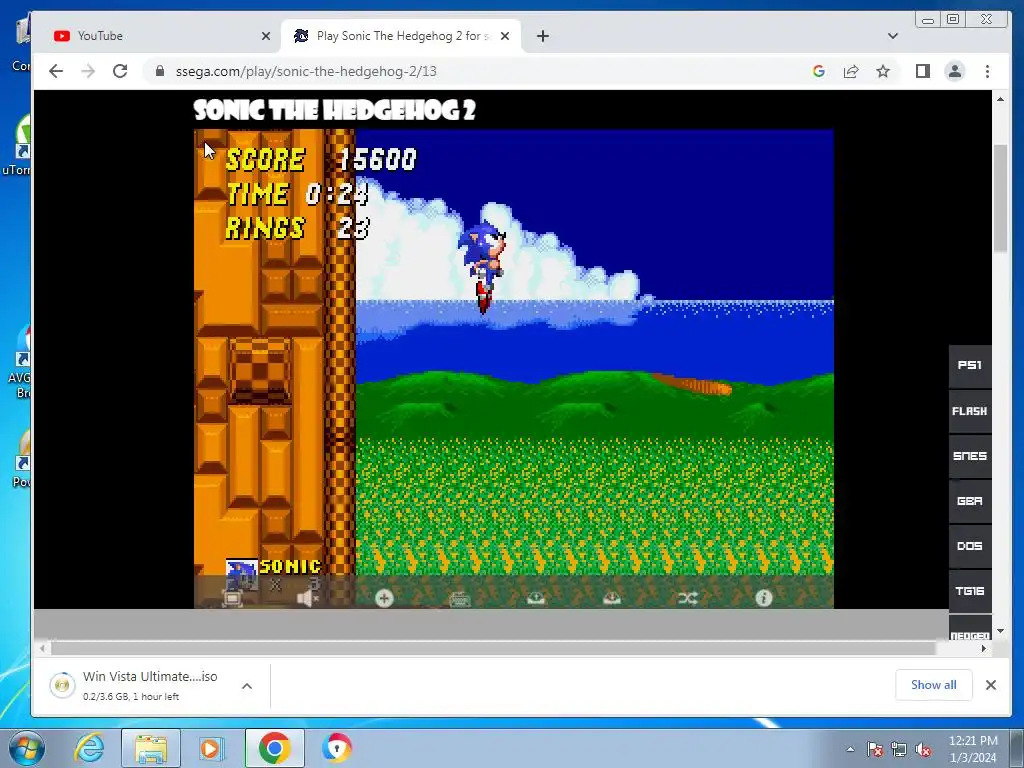Open the Chrome profile avatar
1024x768 pixels.
click(955, 71)
